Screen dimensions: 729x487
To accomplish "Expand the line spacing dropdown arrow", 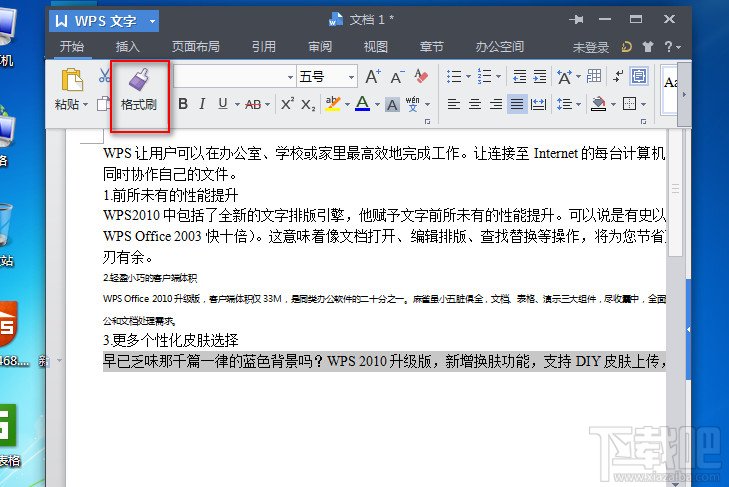I will click(578, 104).
